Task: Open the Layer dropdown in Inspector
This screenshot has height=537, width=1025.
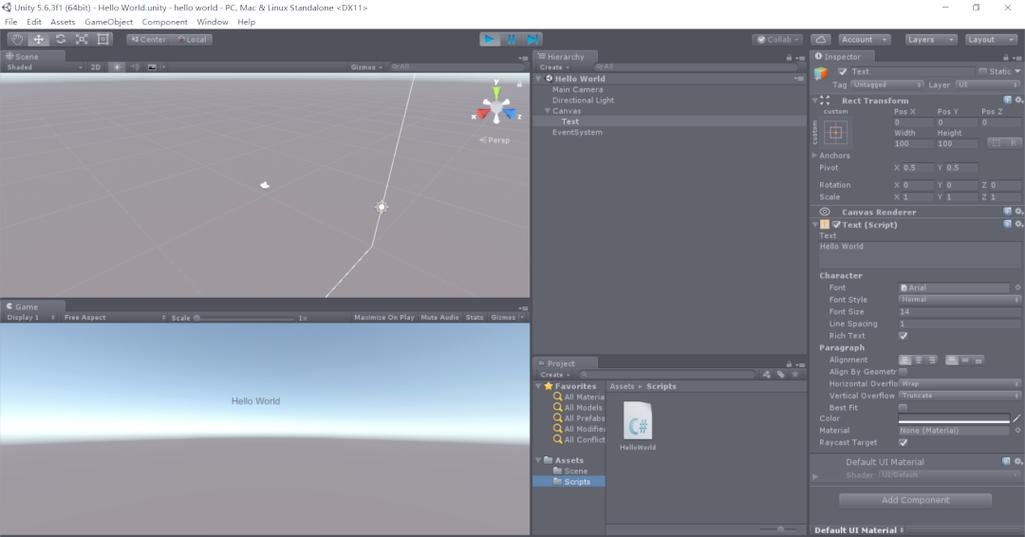Action: [987, 85]
